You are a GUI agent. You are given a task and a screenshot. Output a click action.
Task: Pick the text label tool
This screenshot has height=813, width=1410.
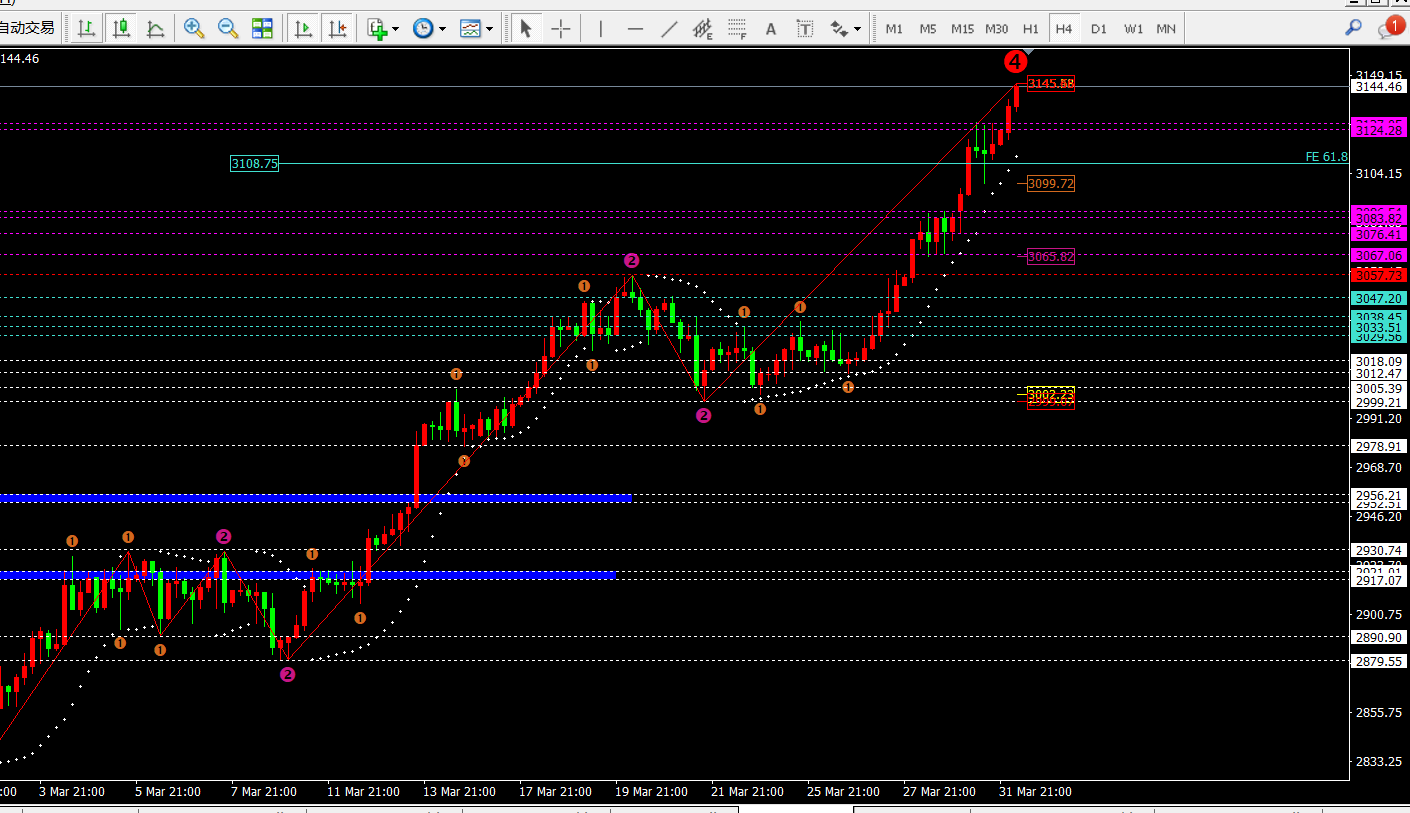click(x=771, y=29)
